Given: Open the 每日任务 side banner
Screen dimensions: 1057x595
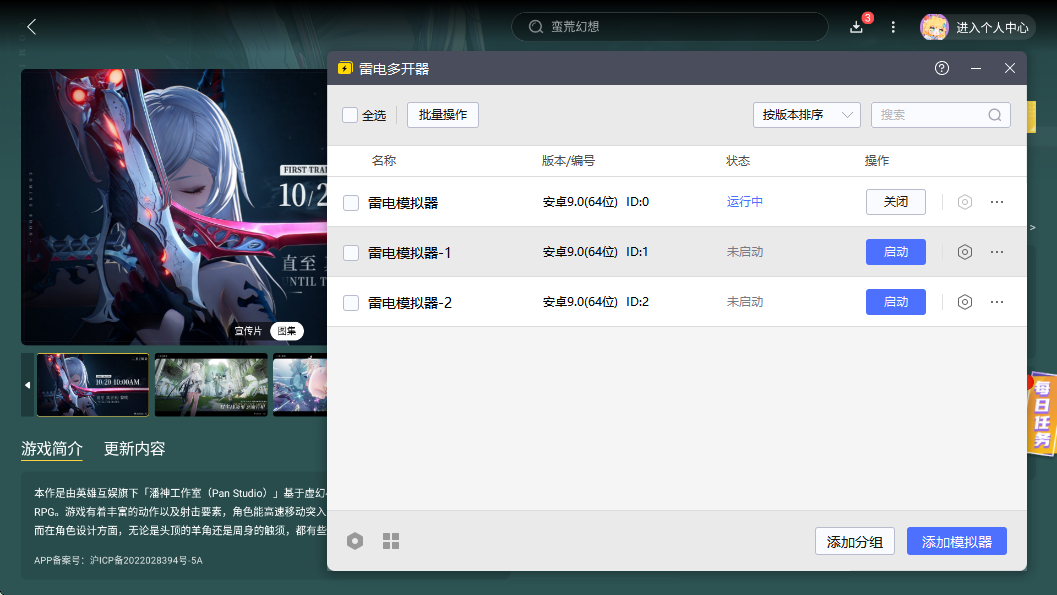Looking at the screenshot, I should point(1042,414).
